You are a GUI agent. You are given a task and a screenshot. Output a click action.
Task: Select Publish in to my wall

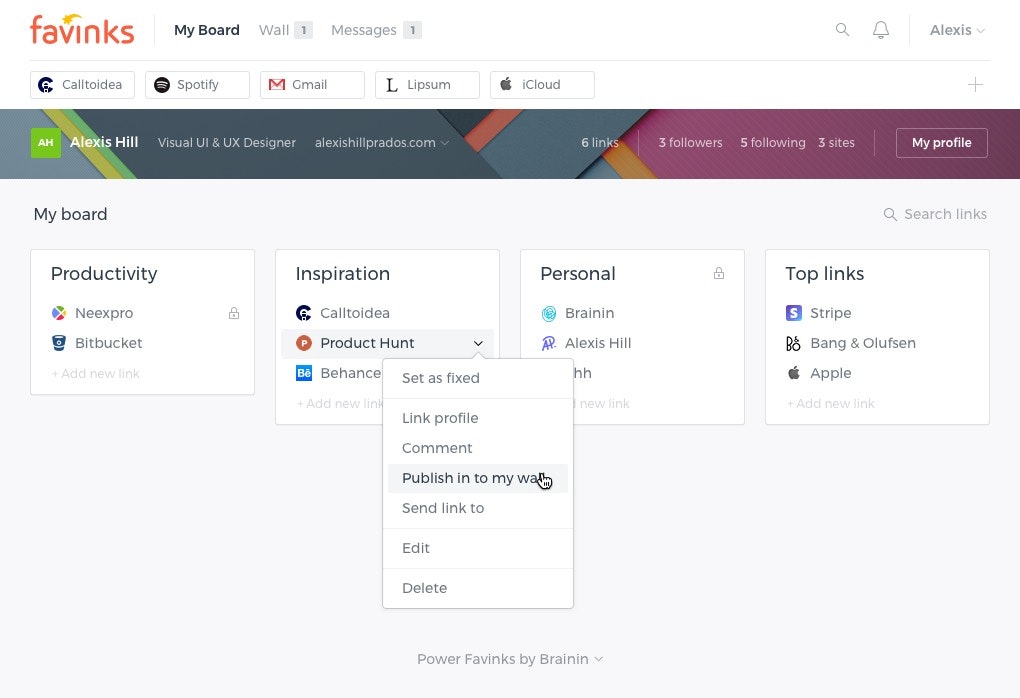click(478, 478)
